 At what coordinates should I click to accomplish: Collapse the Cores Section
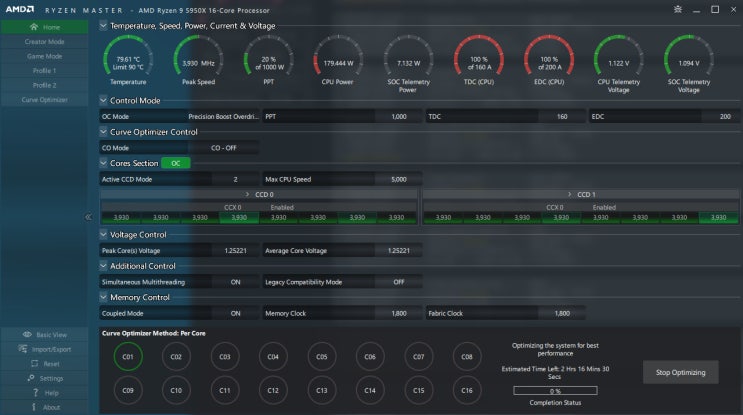click(x=103, y=163)
